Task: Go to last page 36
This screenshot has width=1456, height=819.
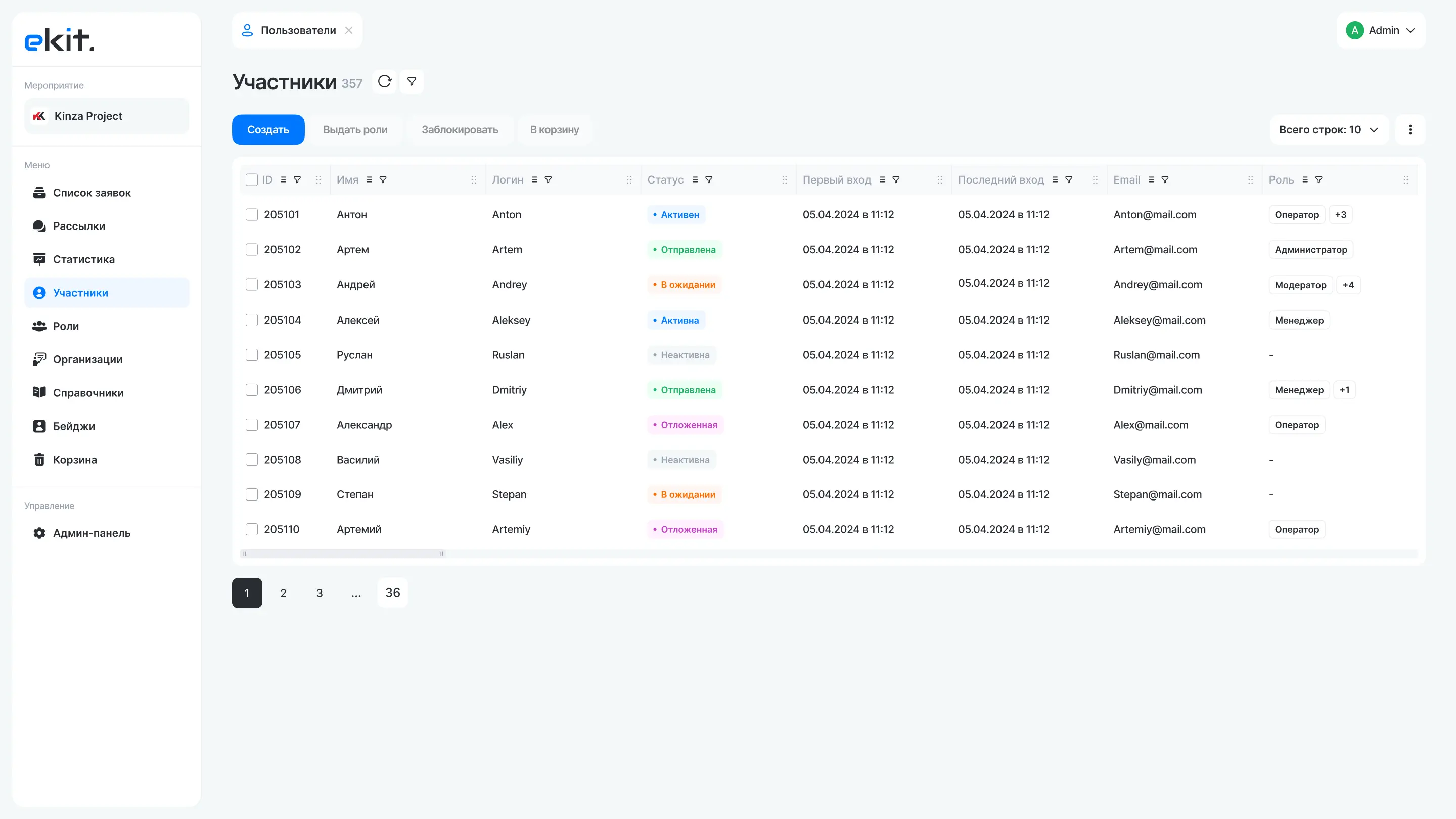Action: point(392,593)
